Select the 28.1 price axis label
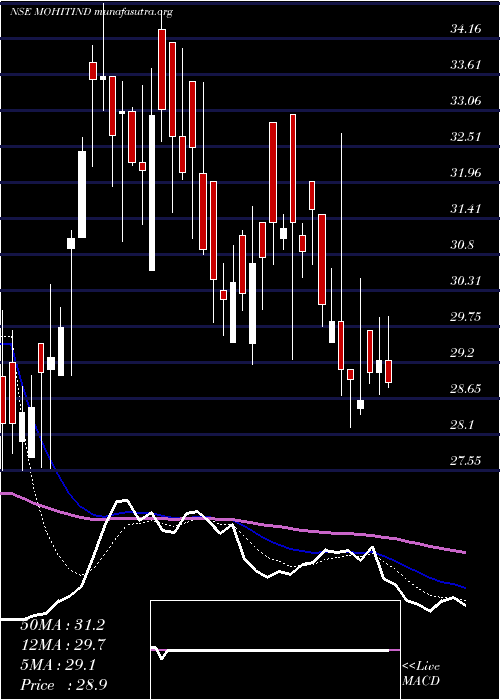This screenshot has width=500, height=700. click(x=462, y=425)
